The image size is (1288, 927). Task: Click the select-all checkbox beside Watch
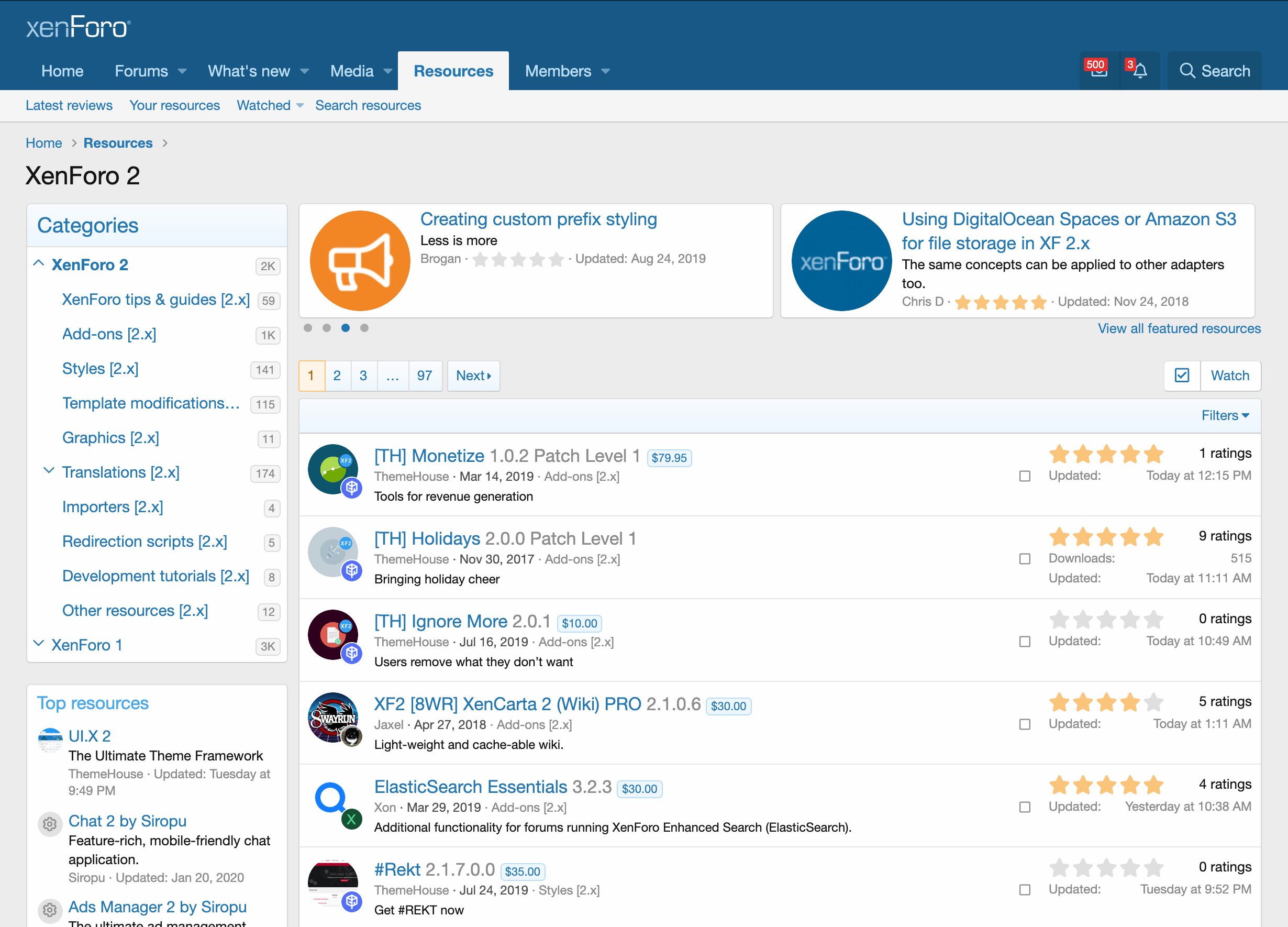pyautogui.click(x=1182, y=376)
